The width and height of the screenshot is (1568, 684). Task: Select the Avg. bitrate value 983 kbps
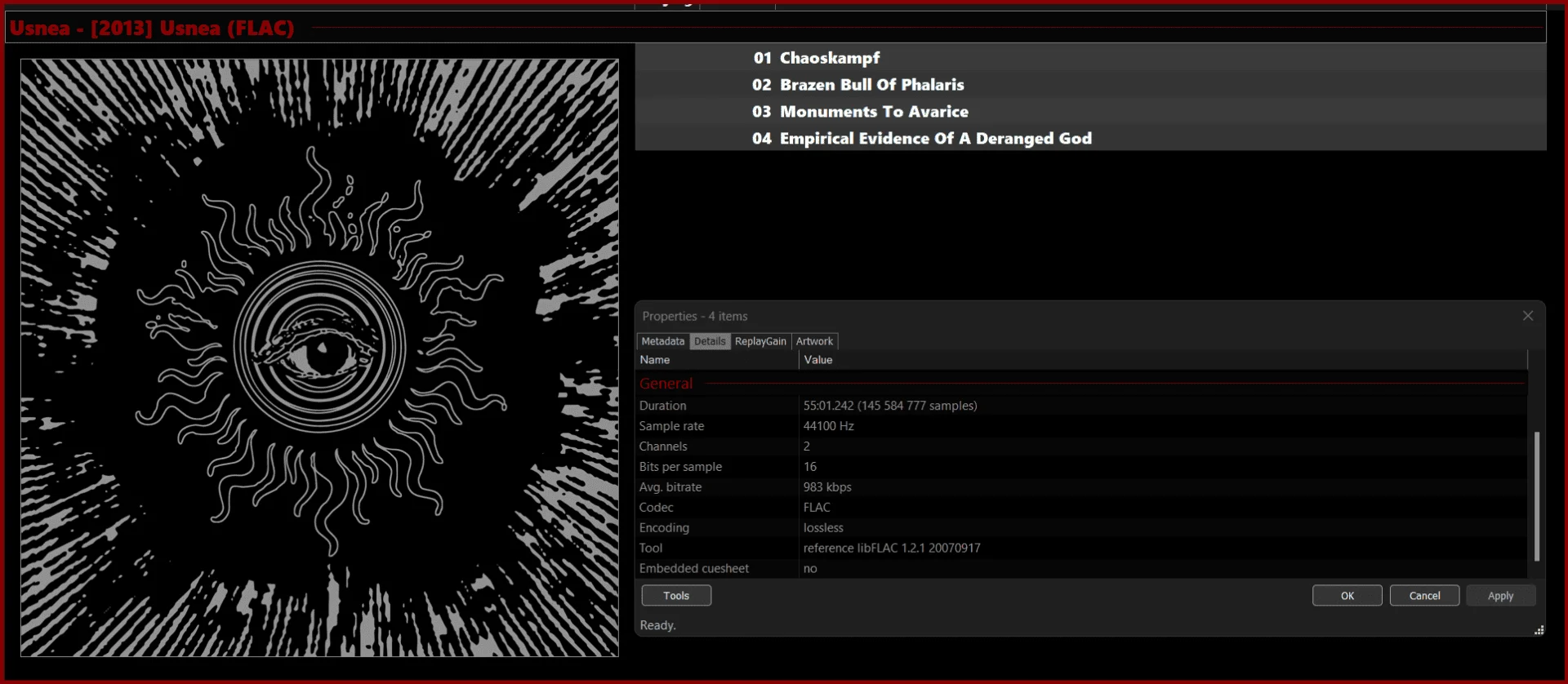coord(827,487)
